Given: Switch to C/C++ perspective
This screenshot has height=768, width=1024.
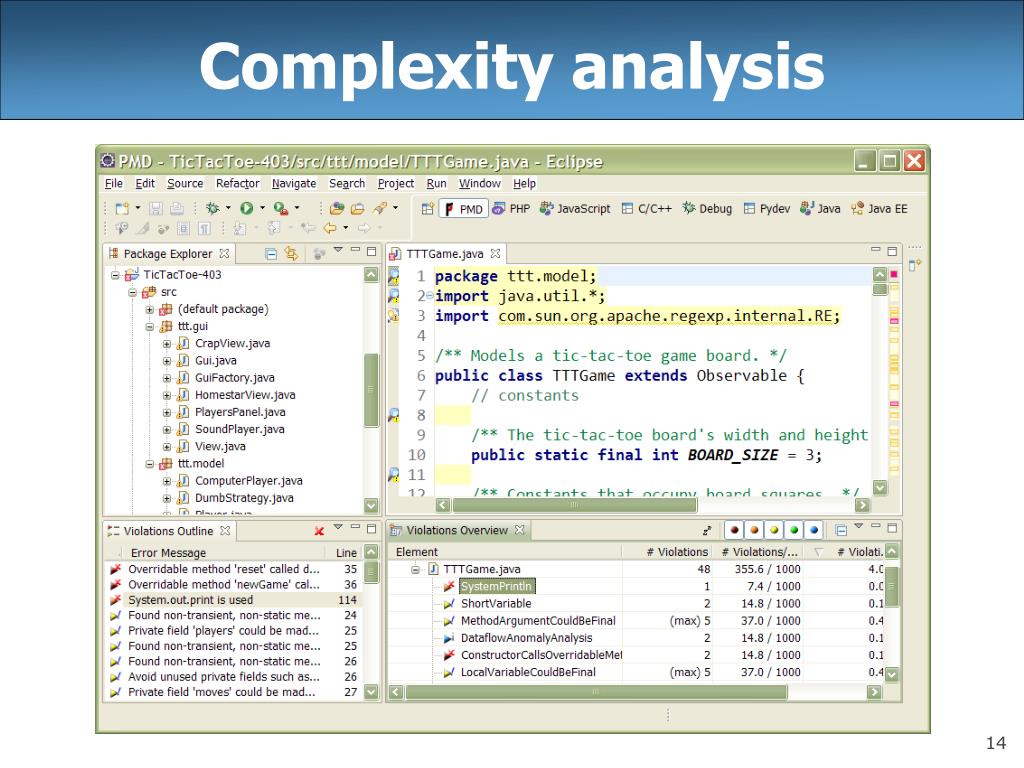Looking at the screenshot, I should click(647, 209).
